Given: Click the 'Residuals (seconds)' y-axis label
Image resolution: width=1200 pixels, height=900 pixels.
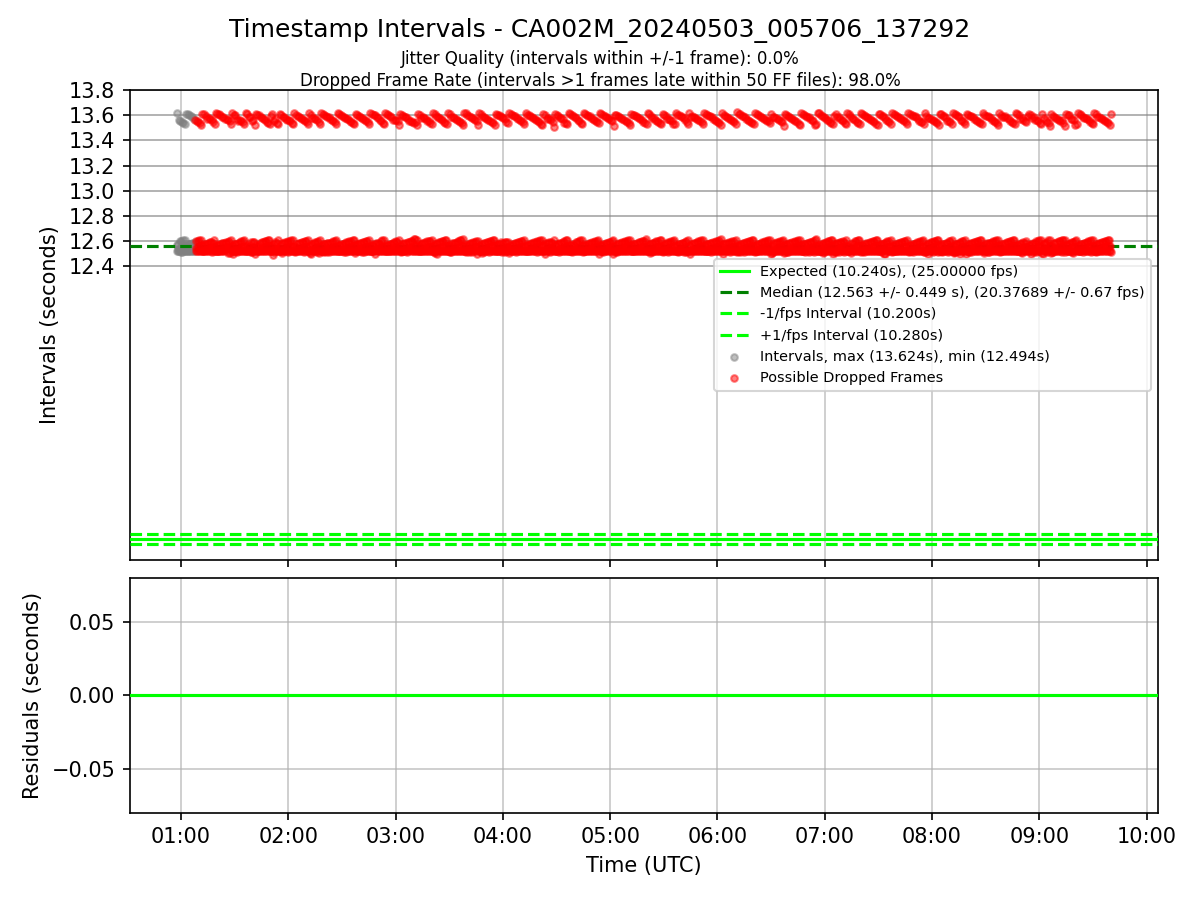Looking at the screenshot, I should pyautogui.click(x=31, y=696).
